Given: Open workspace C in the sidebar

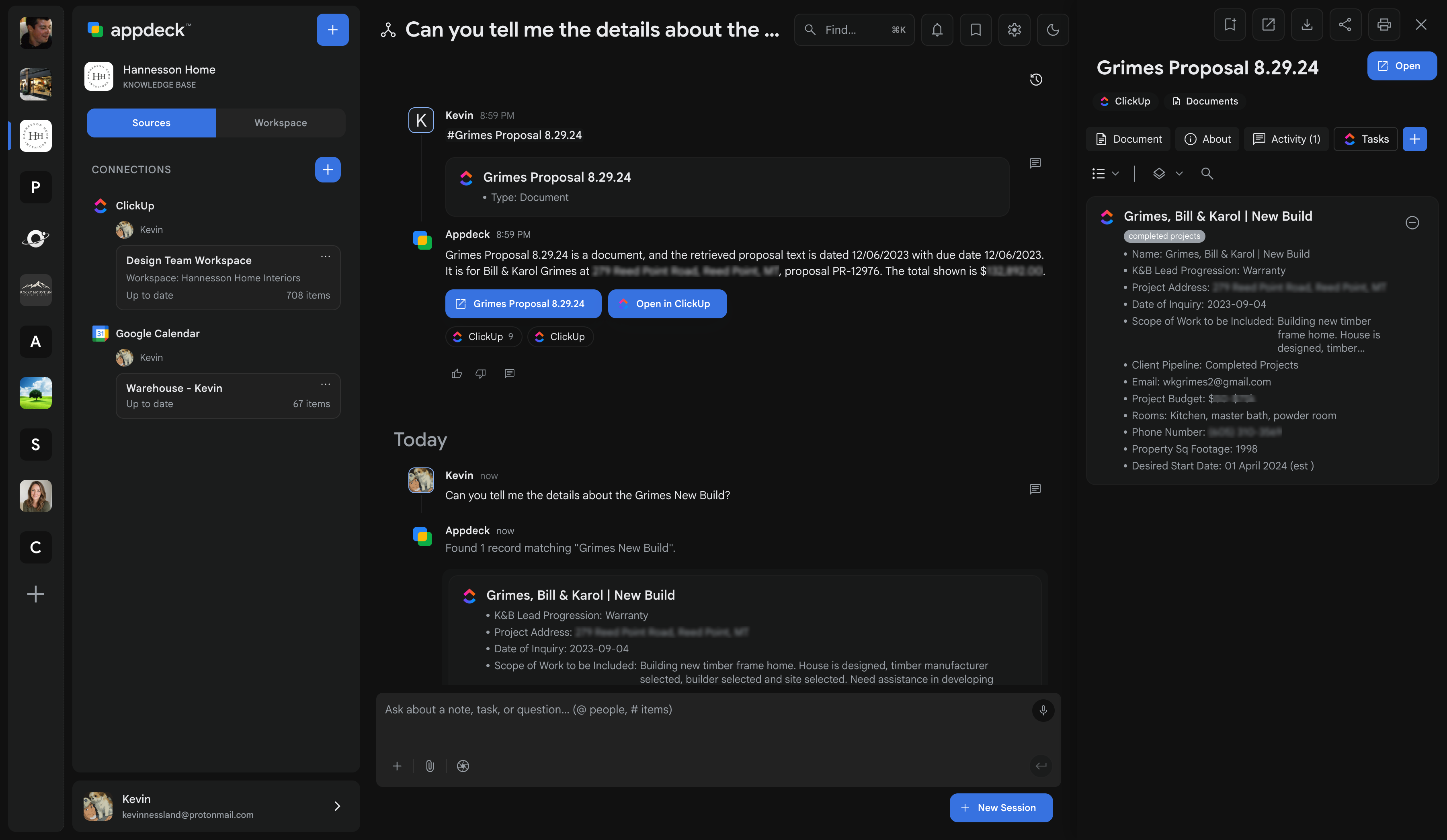Looking at the screenshot, I should 36,547.
